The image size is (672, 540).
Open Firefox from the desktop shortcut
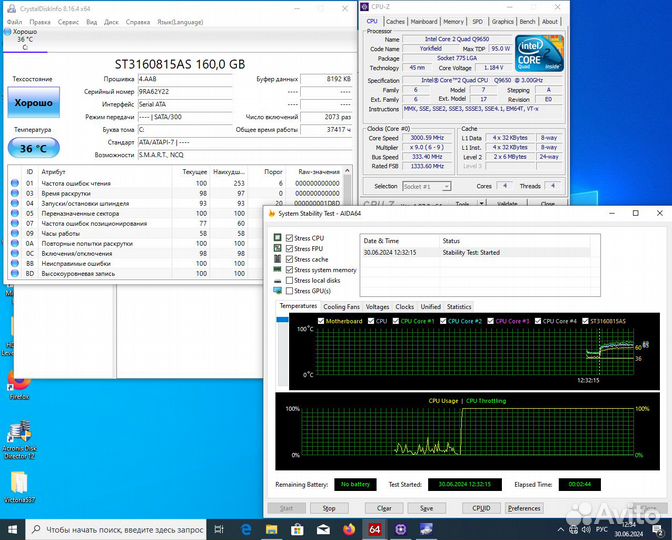19,380
